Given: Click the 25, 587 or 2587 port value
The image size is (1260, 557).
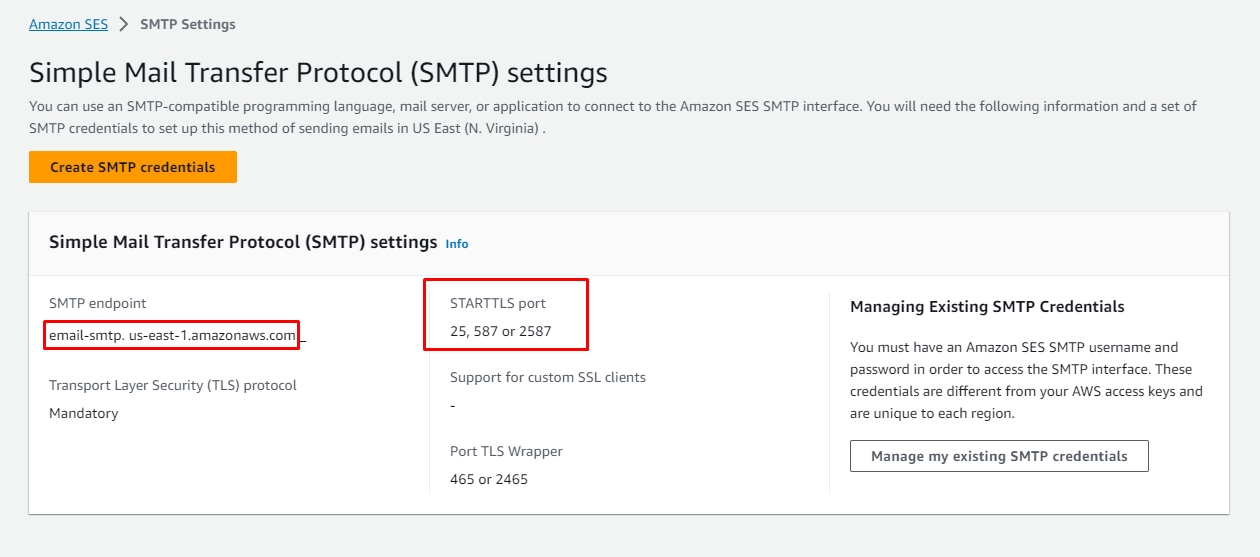Looking at the screenshot, I should pos(500,331).
